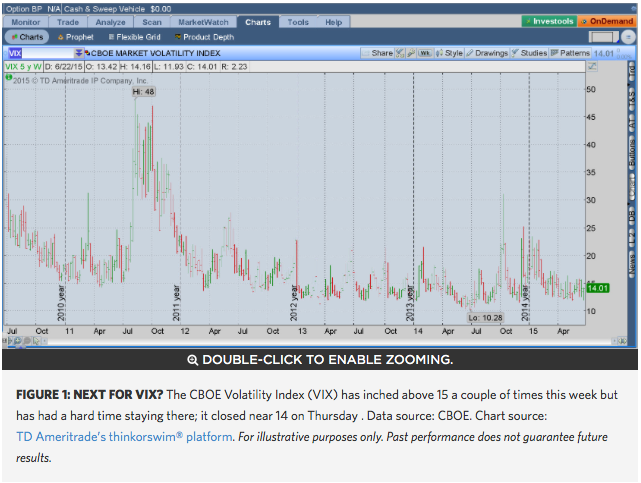Click the scroll-right arrows at chart bottom right
This screenshot has height=483, width=641.
(x=622, y=341)
